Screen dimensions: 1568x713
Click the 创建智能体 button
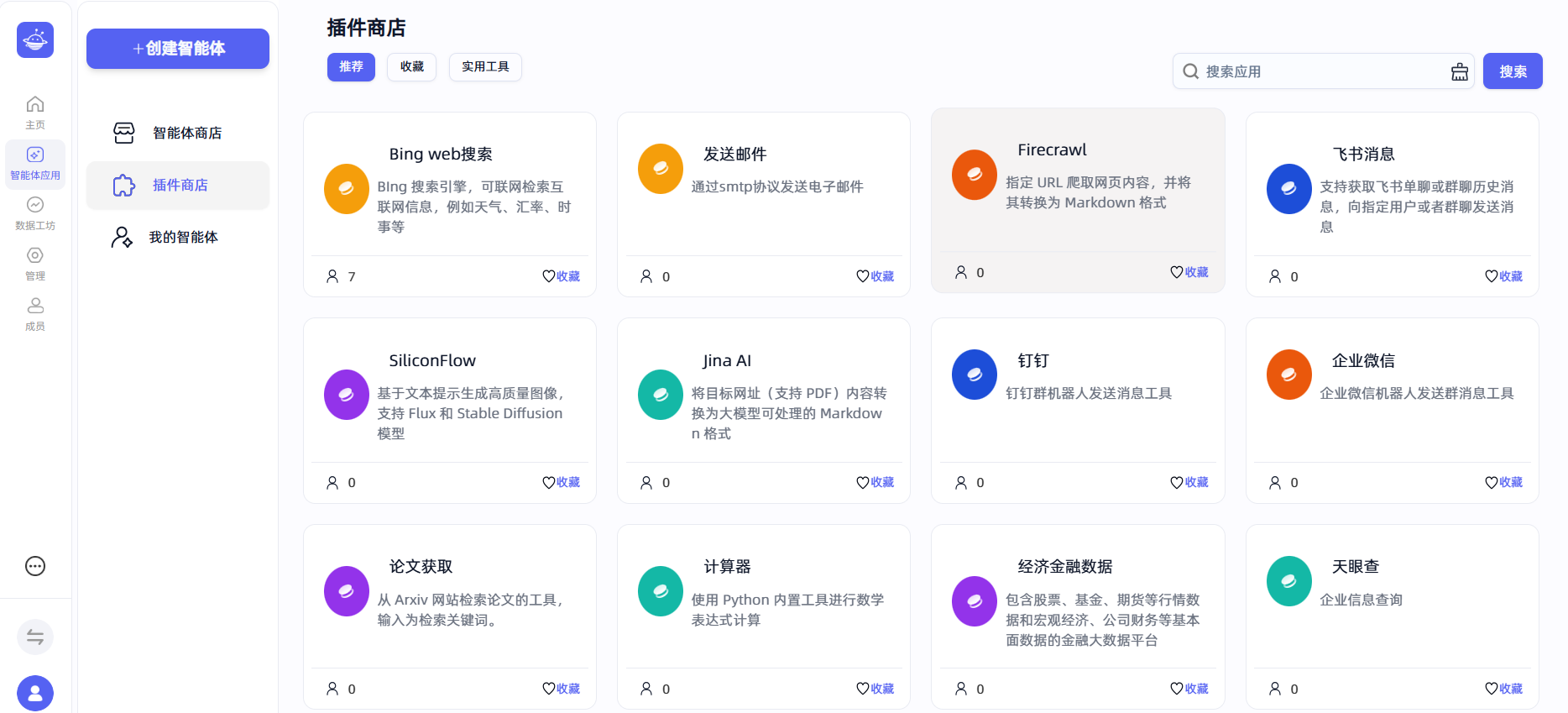[x=178, y=49]
